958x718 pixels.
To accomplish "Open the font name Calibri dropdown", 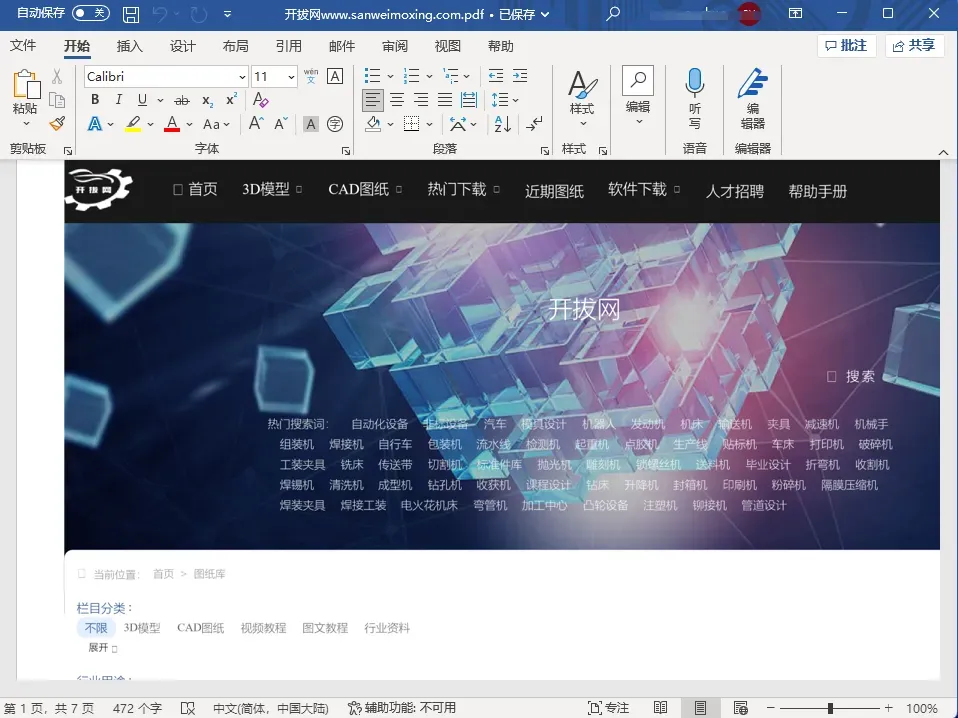I will tap(242, 76).
